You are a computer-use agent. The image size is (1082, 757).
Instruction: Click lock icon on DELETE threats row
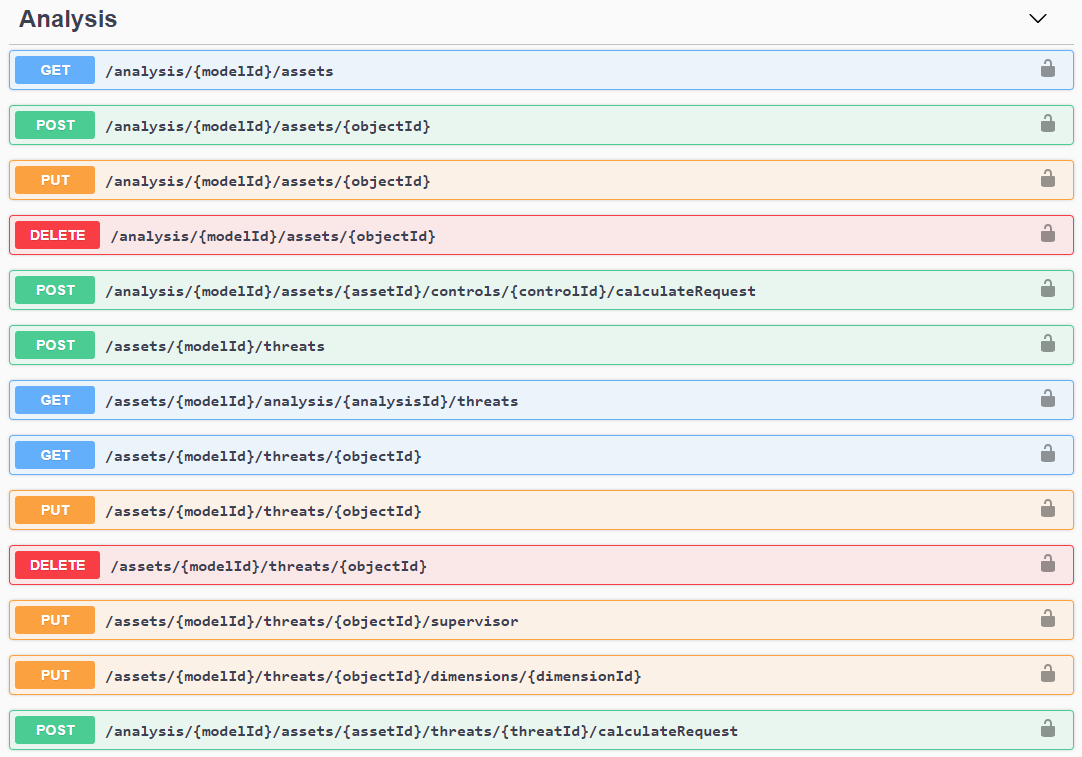(1047, 564)
